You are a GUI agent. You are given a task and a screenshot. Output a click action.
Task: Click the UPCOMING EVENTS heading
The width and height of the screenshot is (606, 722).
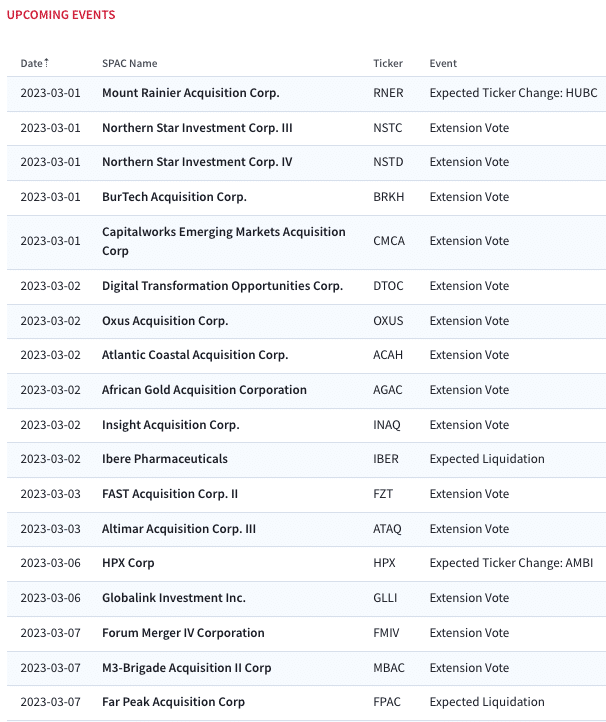[x=61, y=15]
